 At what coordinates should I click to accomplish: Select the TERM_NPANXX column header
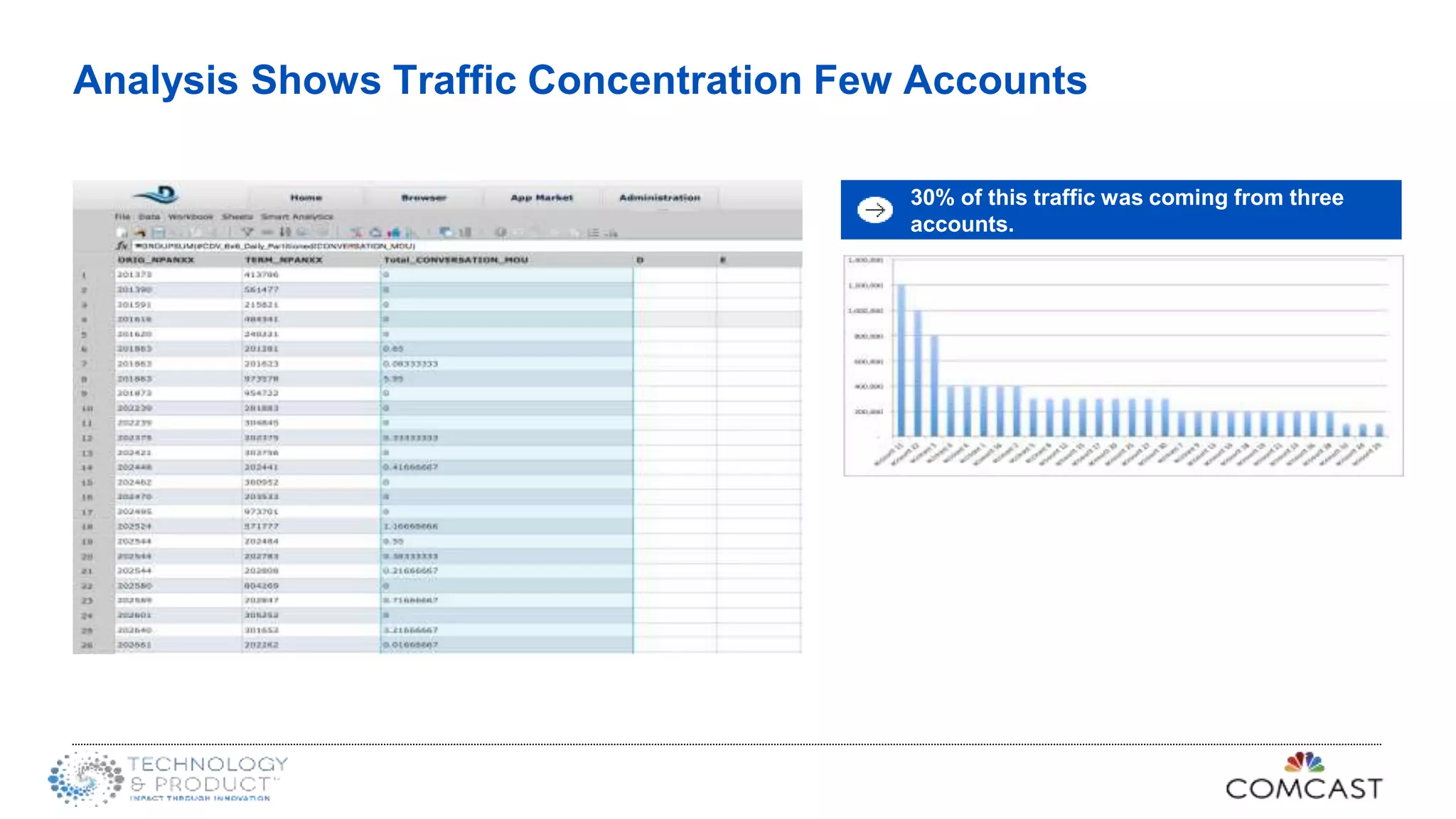pos(311,260)
